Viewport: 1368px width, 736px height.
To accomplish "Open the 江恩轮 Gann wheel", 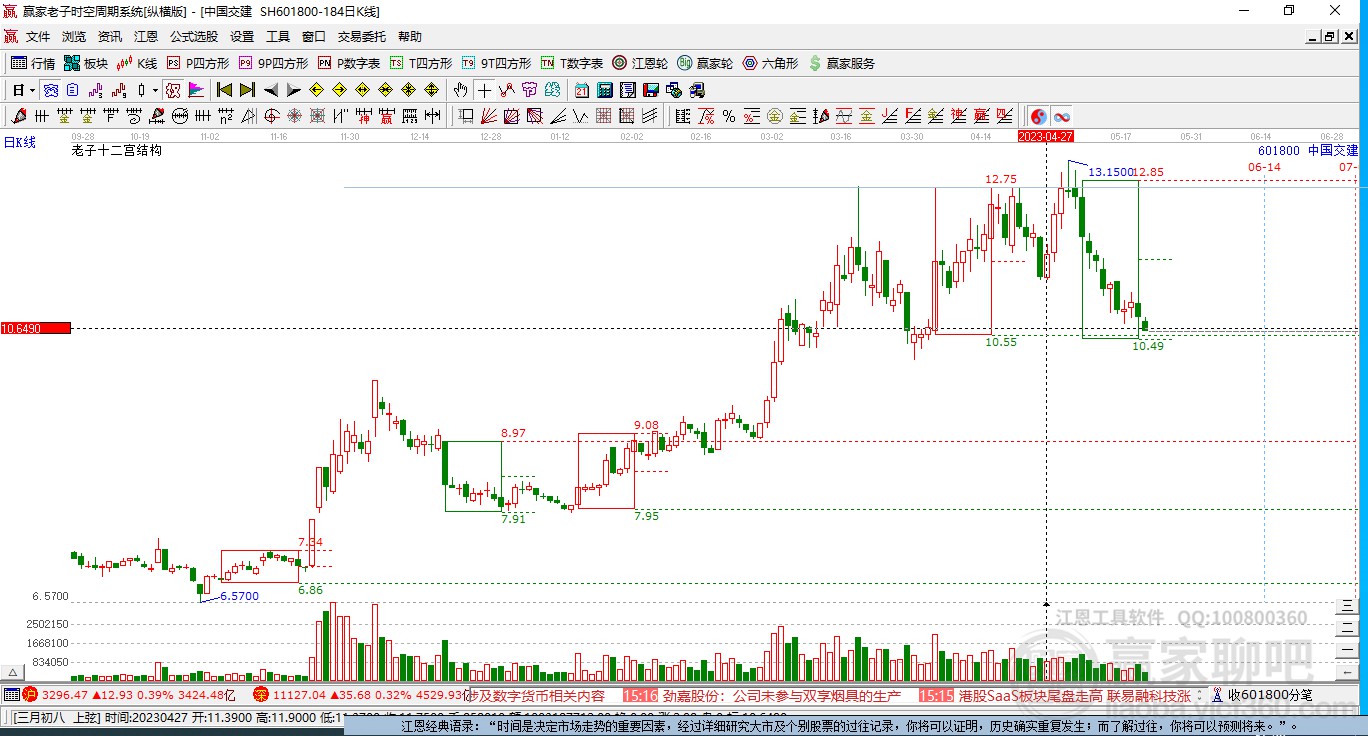I will 640,63.
